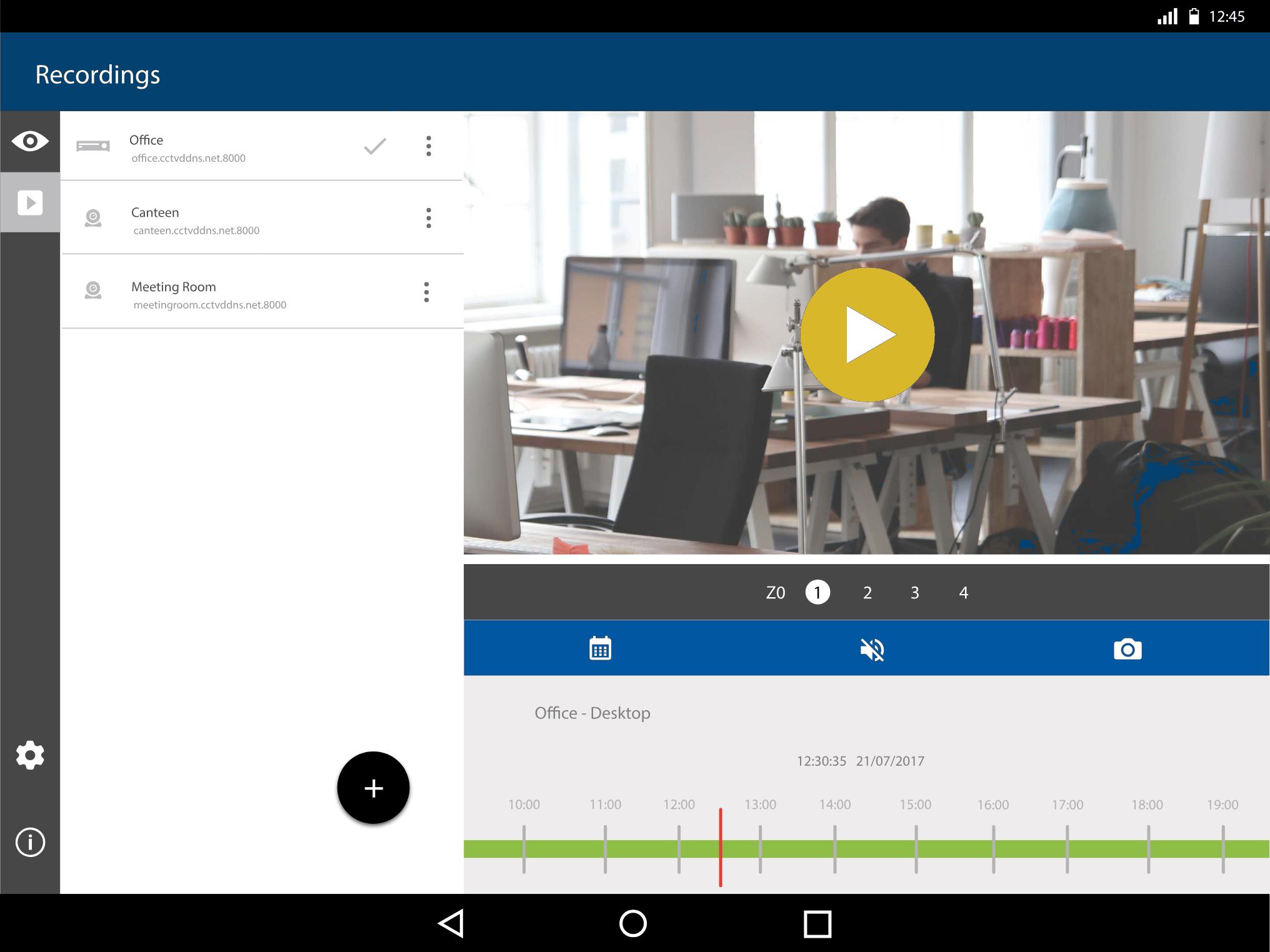Click the Canteen camera icon
1270x952 pixels.
pyautogui.click(x=93, y=218)
